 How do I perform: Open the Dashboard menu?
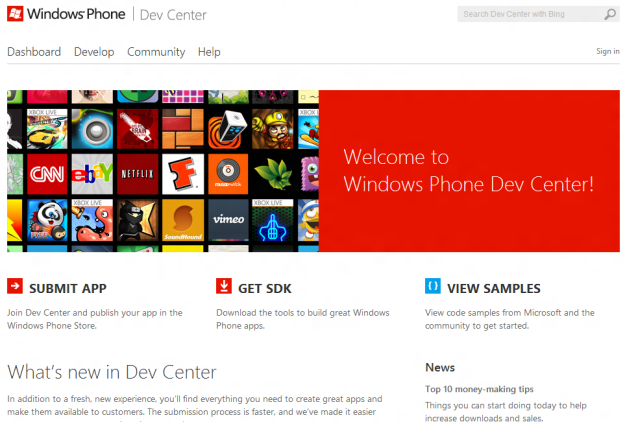[34, 52]
